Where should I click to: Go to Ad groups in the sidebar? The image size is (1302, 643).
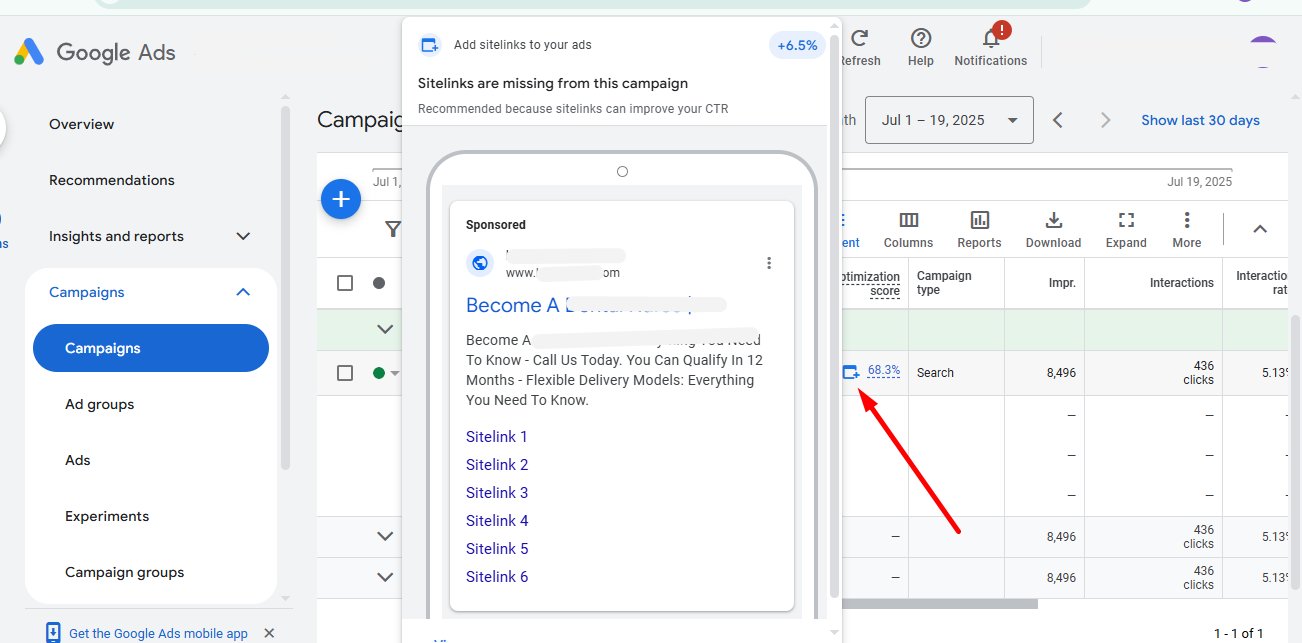click(99, 404)
